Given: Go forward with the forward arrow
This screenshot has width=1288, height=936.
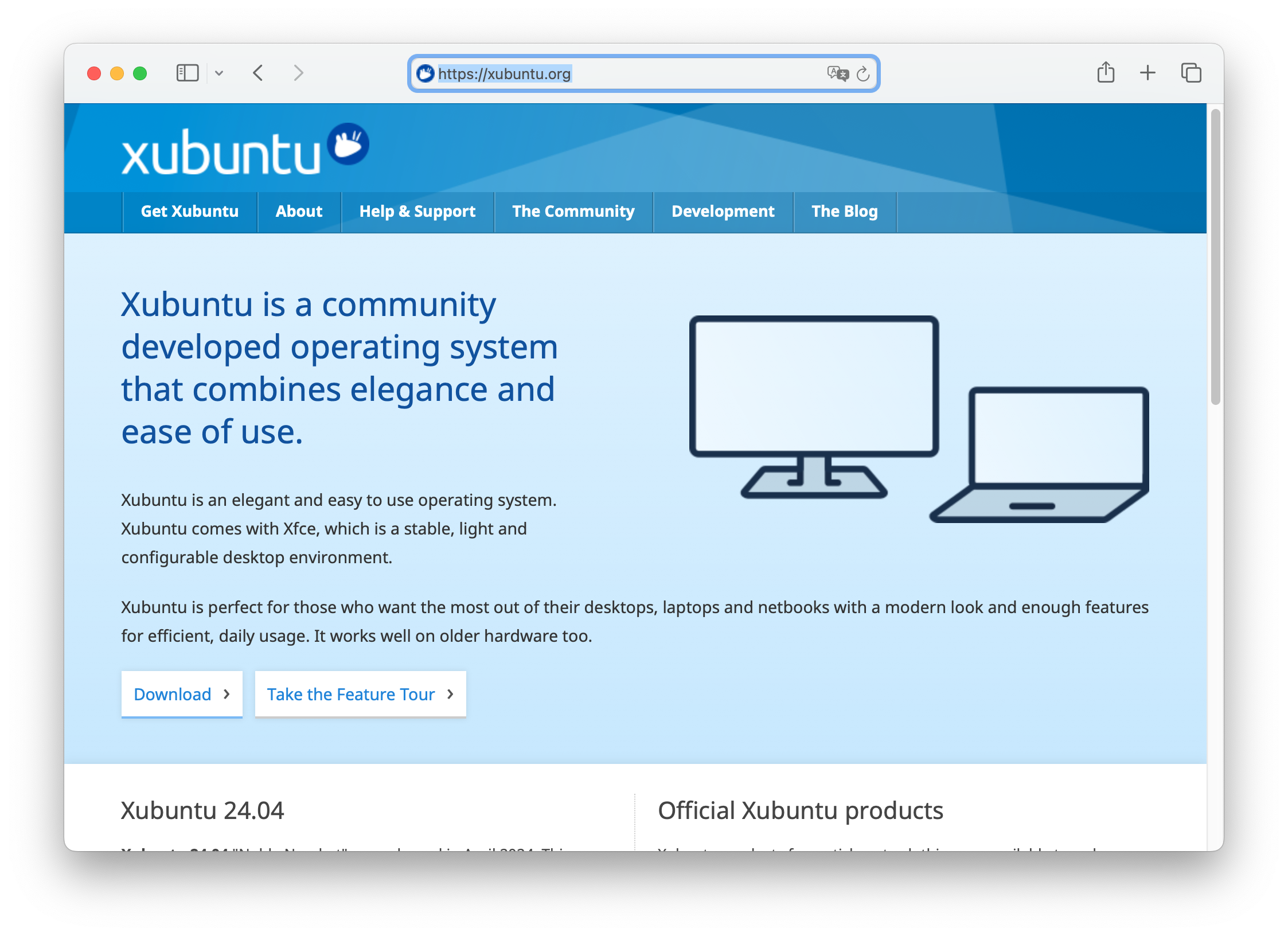Looking at the screenshot, I should coord(298,73).
